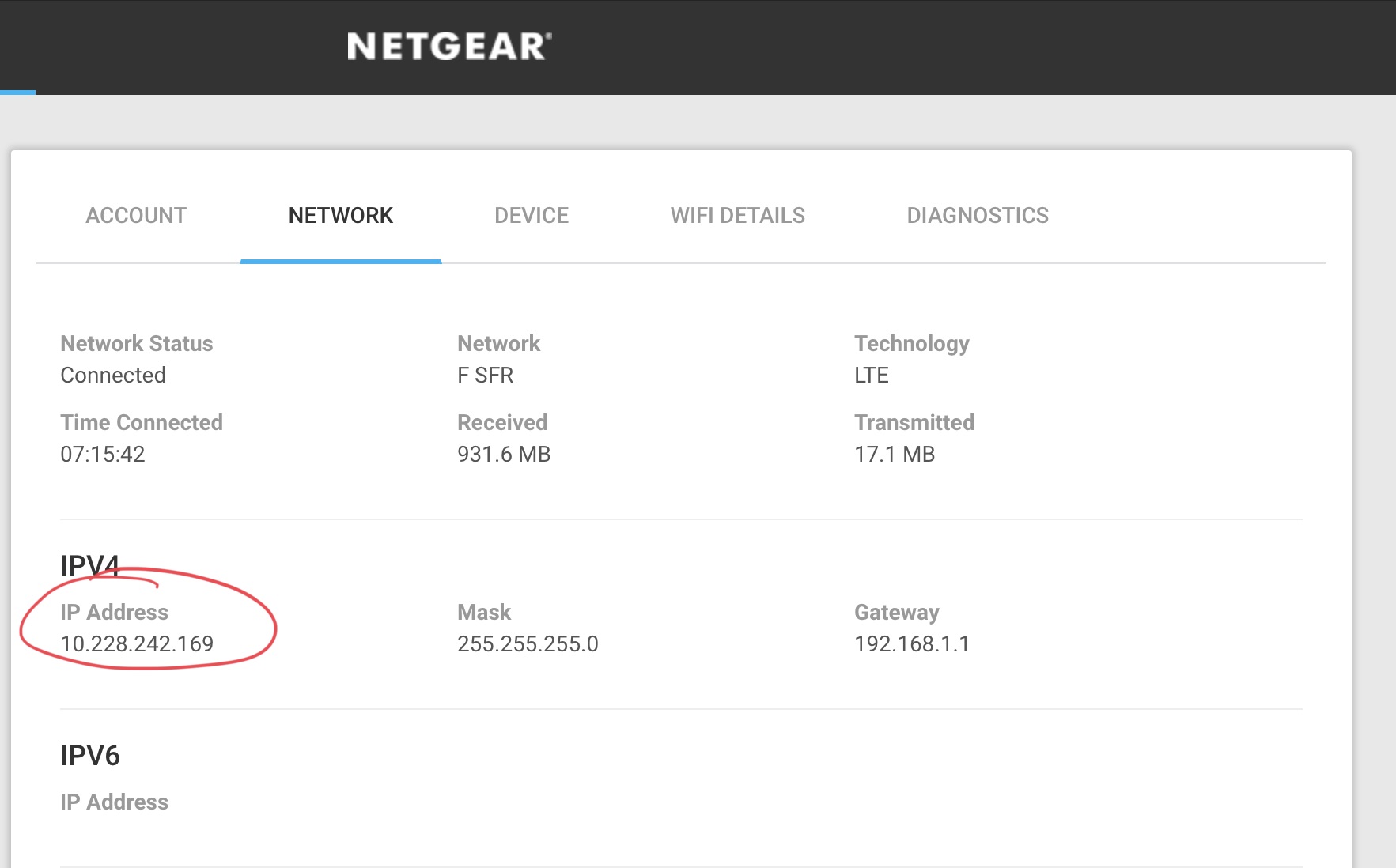
Task: Open the WIFI DETAILS tab
Action: point(737,215)
